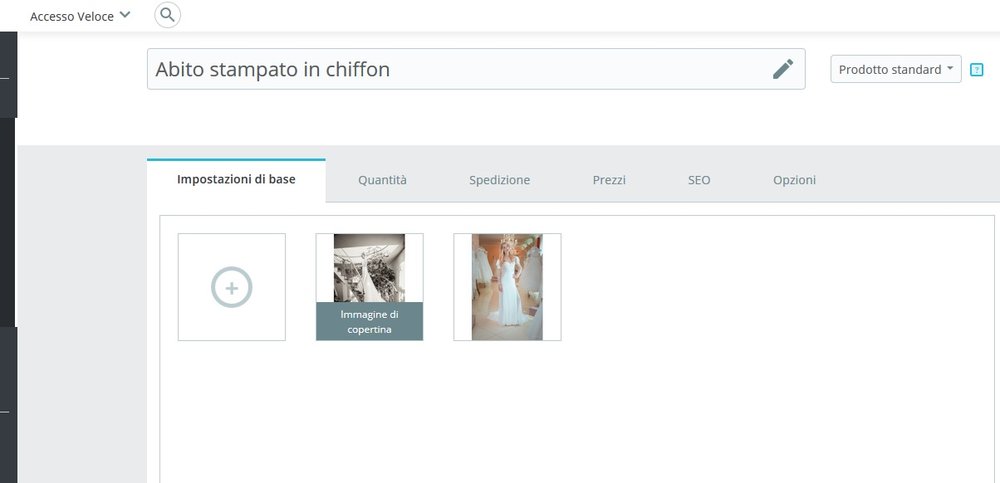The image size is (1000, 483).
Task: Click the pencil edit icon in product name
Action: [783, 69]
